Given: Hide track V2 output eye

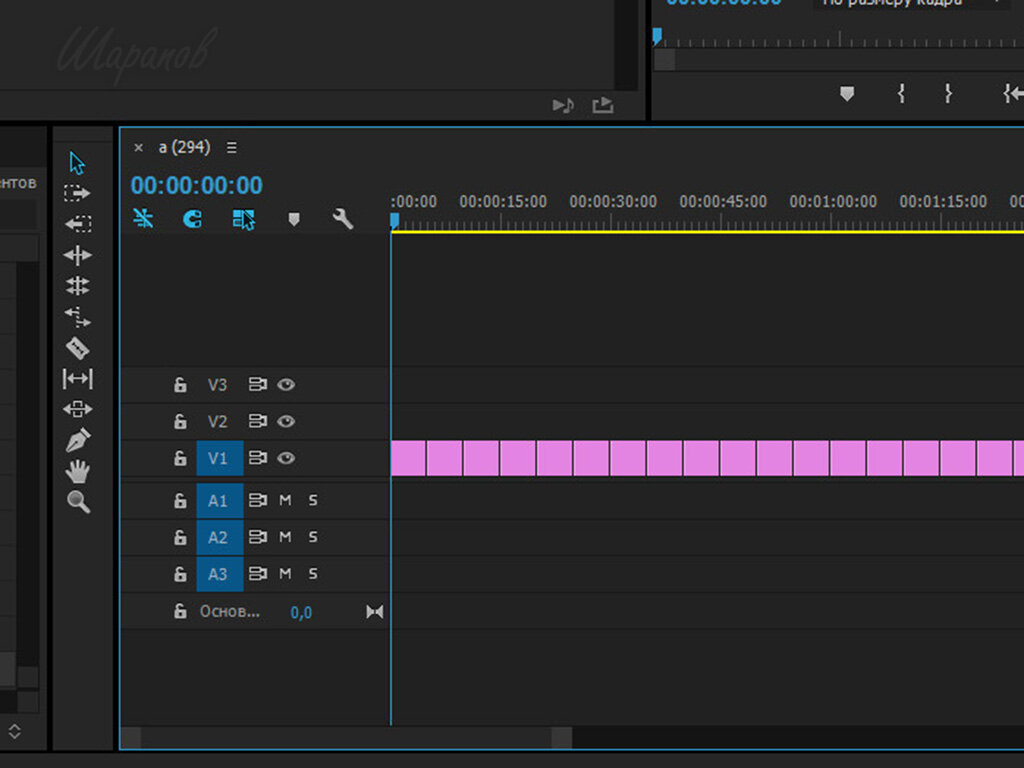Looking at the screenshot, I should (x=286, y=421).
